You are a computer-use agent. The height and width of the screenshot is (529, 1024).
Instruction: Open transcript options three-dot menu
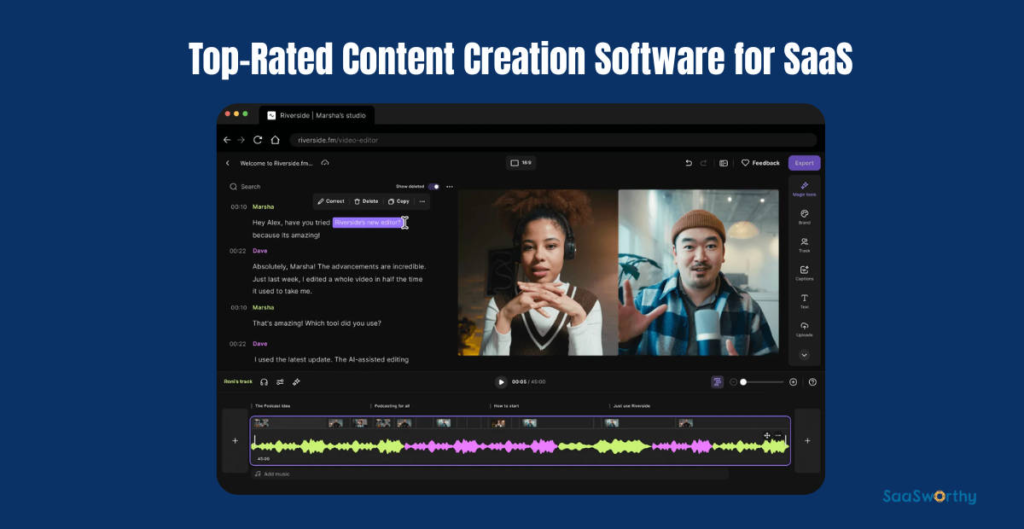click(x=449, y=186)
